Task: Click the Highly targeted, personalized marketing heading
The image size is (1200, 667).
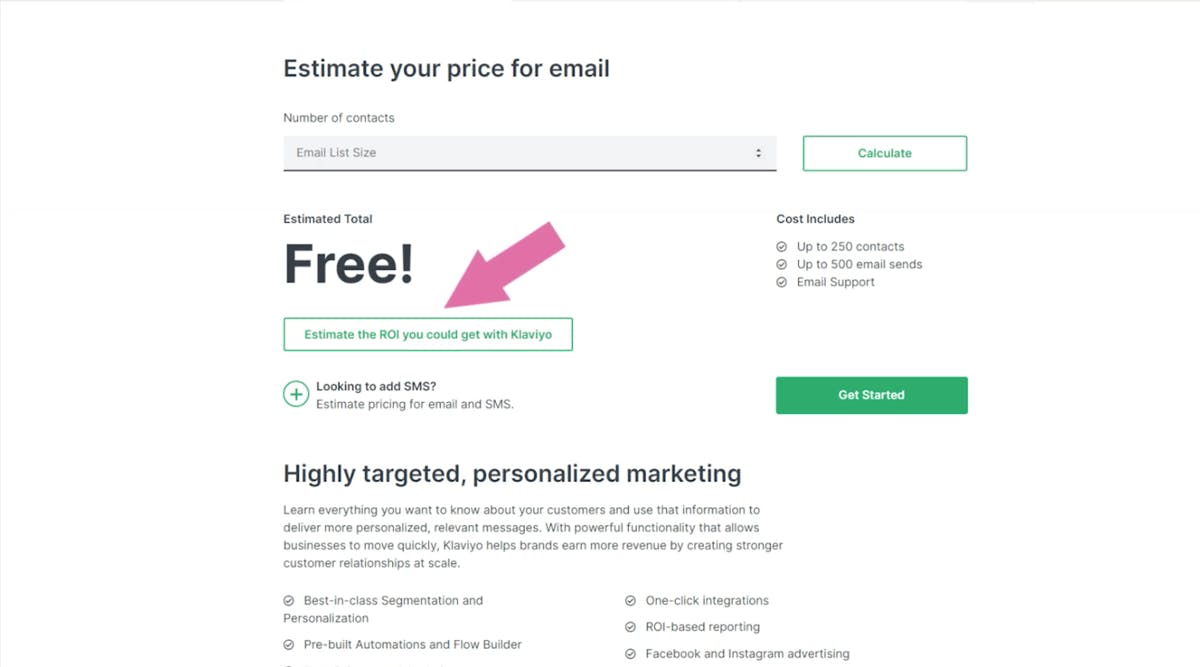Action: 512,473
